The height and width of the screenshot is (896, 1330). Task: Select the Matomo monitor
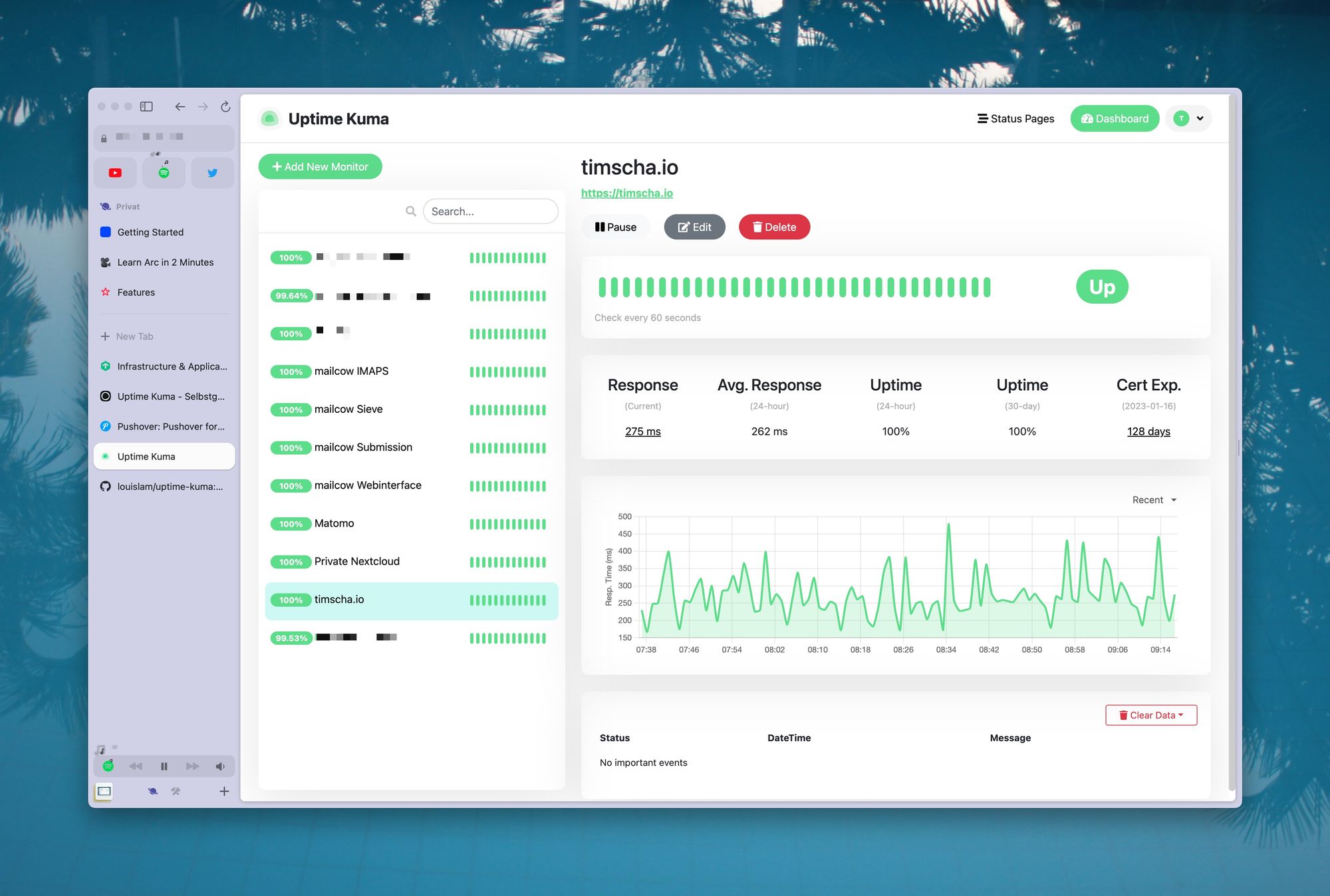tap(412, 524)
